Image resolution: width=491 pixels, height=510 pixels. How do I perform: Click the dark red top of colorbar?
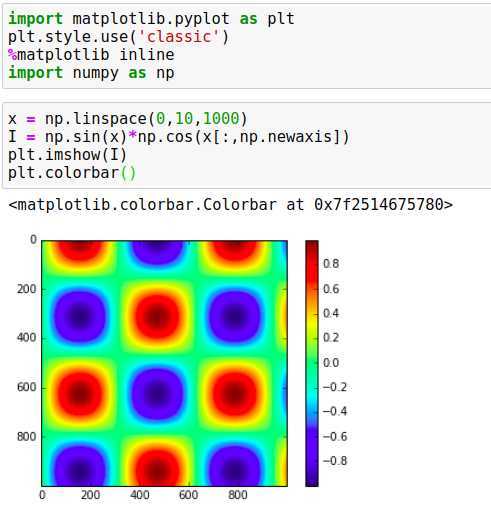[312, 247]
